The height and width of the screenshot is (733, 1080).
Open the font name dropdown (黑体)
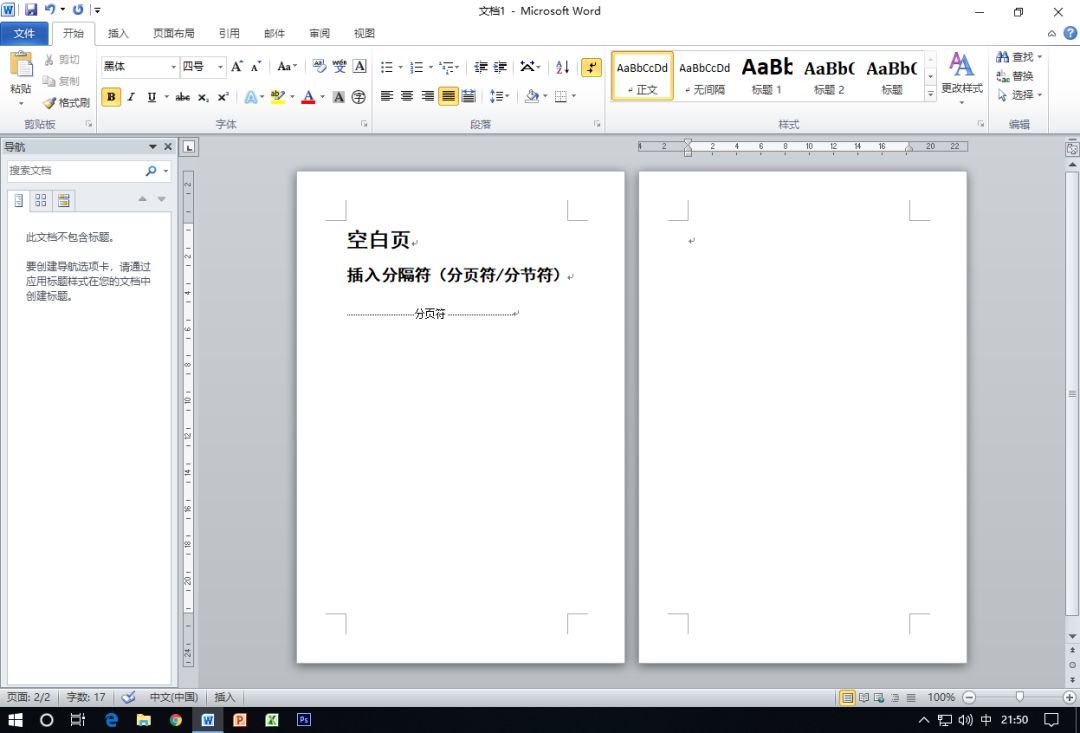click(x=173, y=67)
